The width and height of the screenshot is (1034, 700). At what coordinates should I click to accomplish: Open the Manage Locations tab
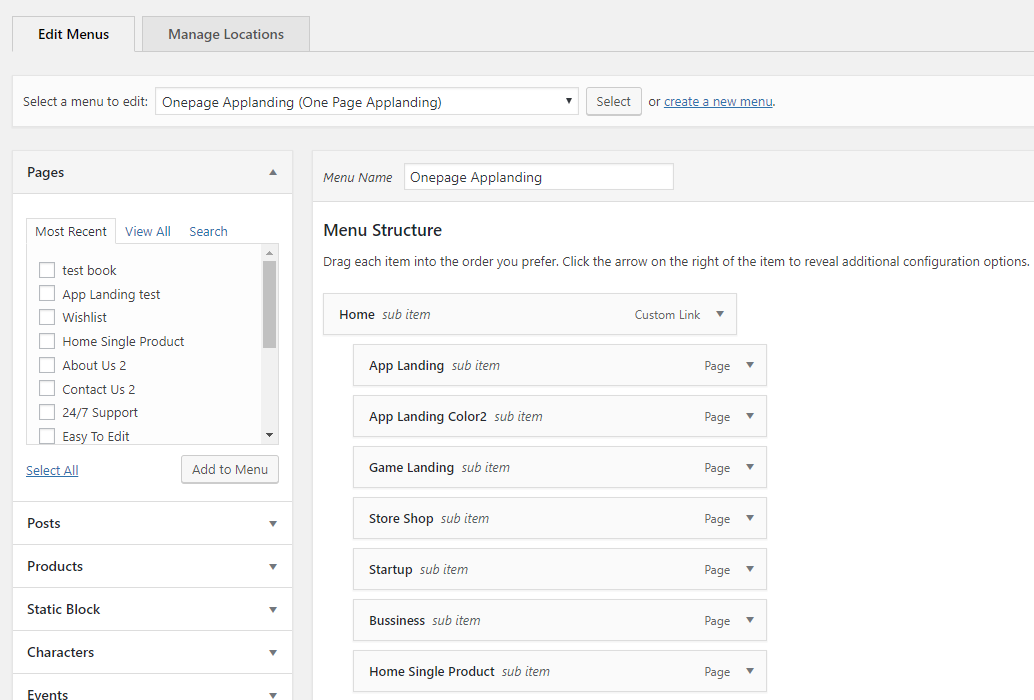tap(226, 34)
